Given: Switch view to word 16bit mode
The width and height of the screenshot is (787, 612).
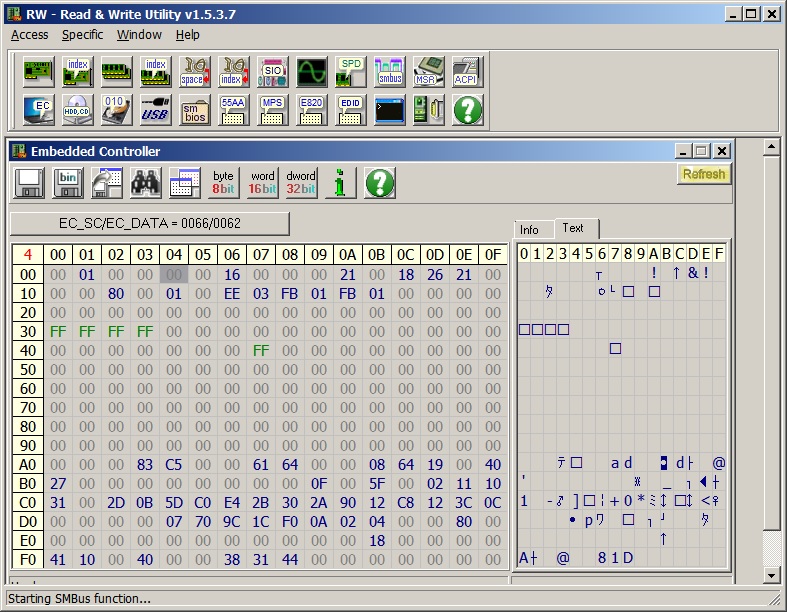Looking at the screenshot, I should [263, 183].
